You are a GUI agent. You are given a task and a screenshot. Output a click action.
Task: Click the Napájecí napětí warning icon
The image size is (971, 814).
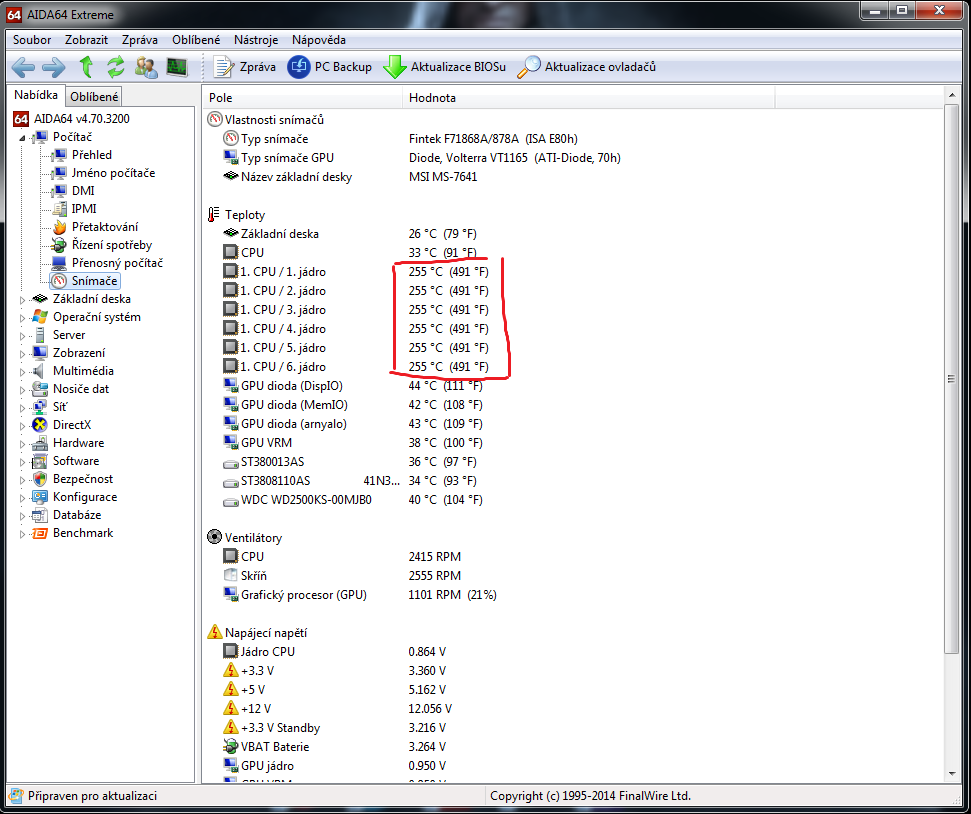[214, 632]
